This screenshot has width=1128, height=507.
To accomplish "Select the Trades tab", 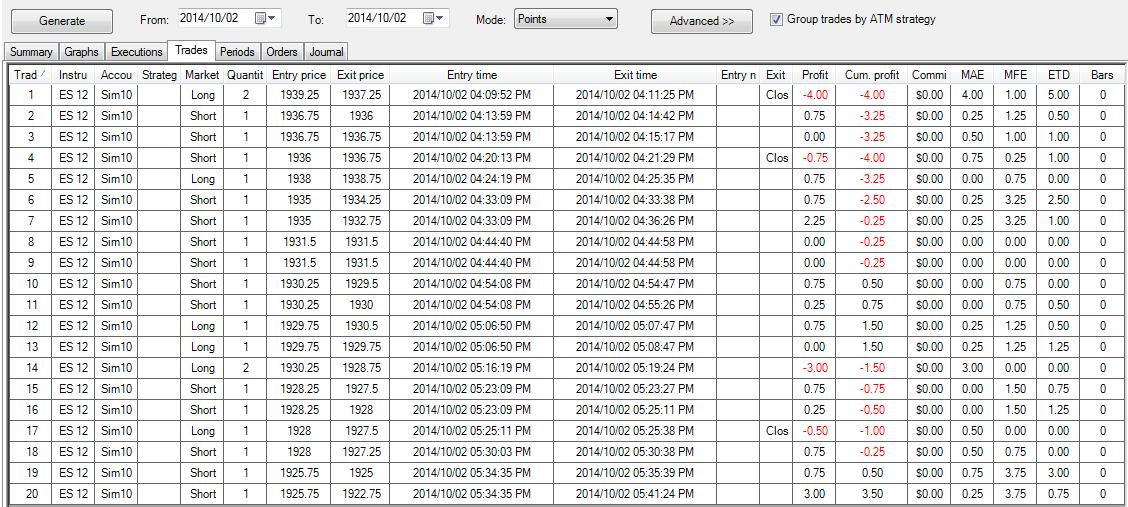I will click(x=191, y=50).
